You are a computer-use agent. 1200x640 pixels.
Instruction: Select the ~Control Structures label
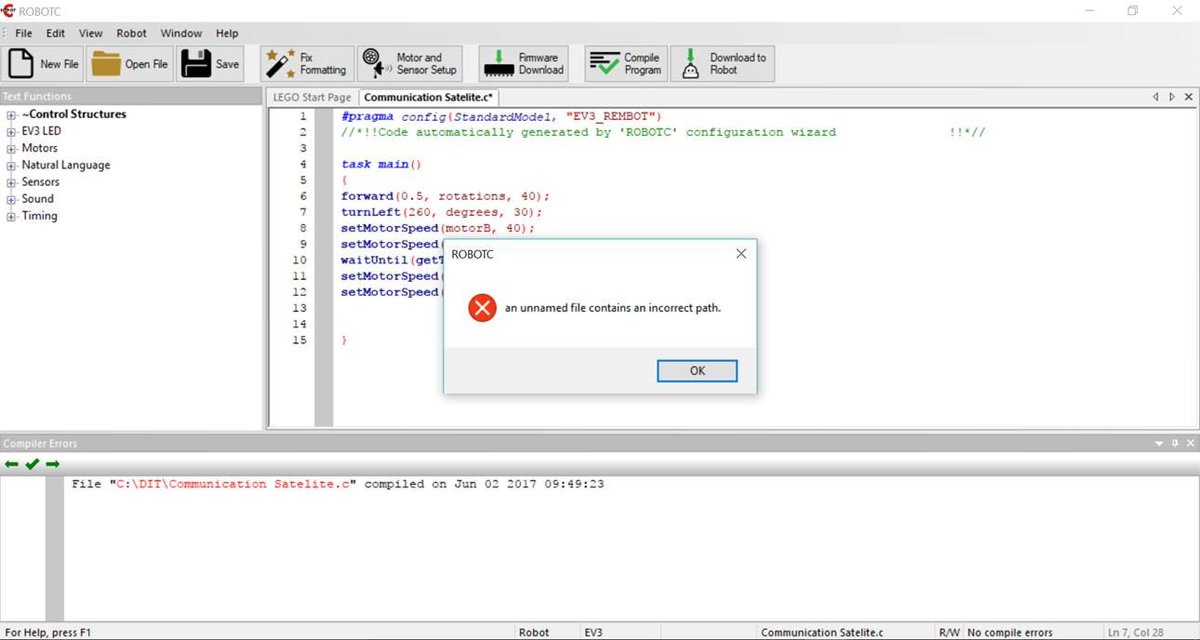[74, 114]
